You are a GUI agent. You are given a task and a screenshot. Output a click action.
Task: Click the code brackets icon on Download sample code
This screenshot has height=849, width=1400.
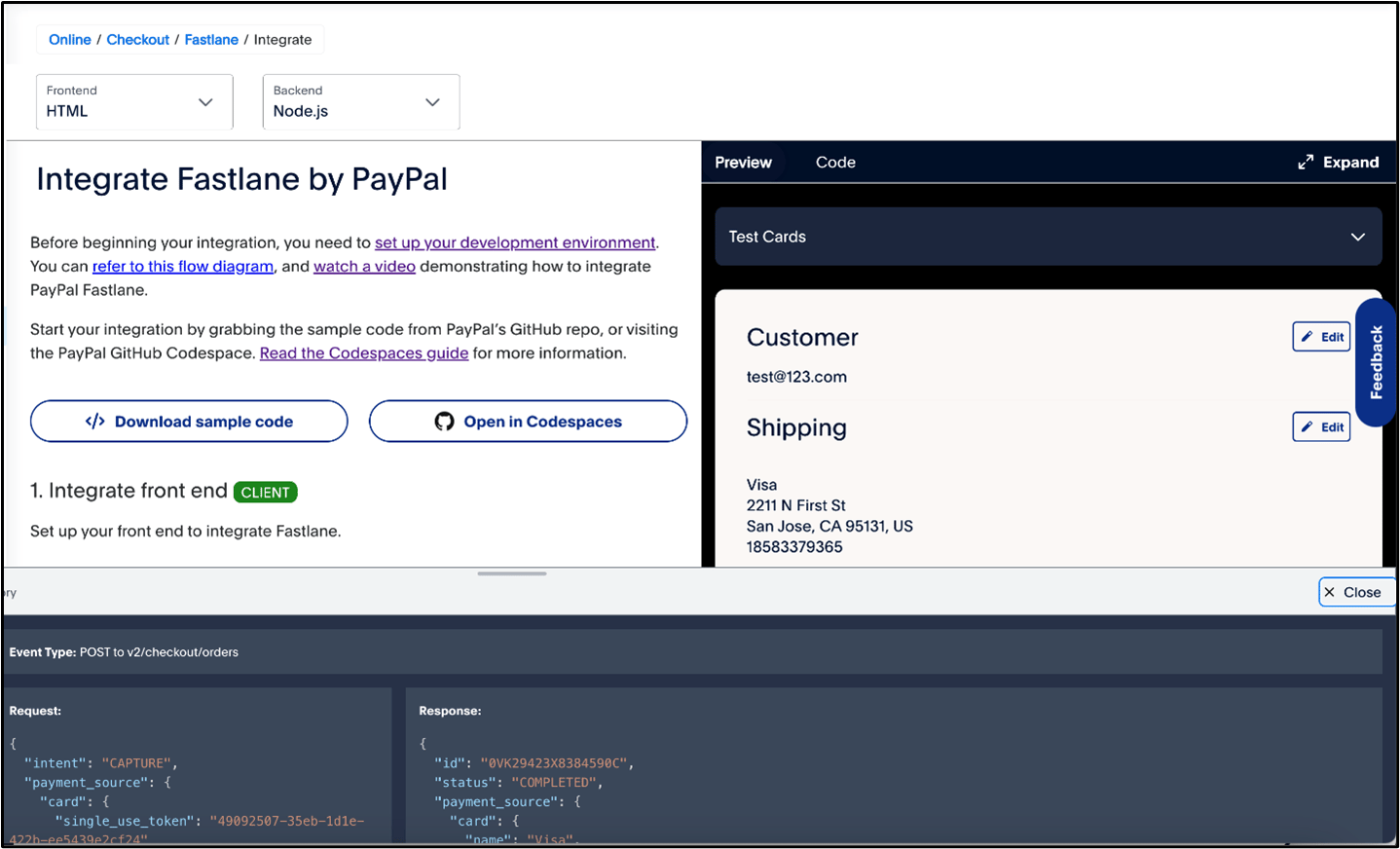pyautogui.click(x=94, y=422)
